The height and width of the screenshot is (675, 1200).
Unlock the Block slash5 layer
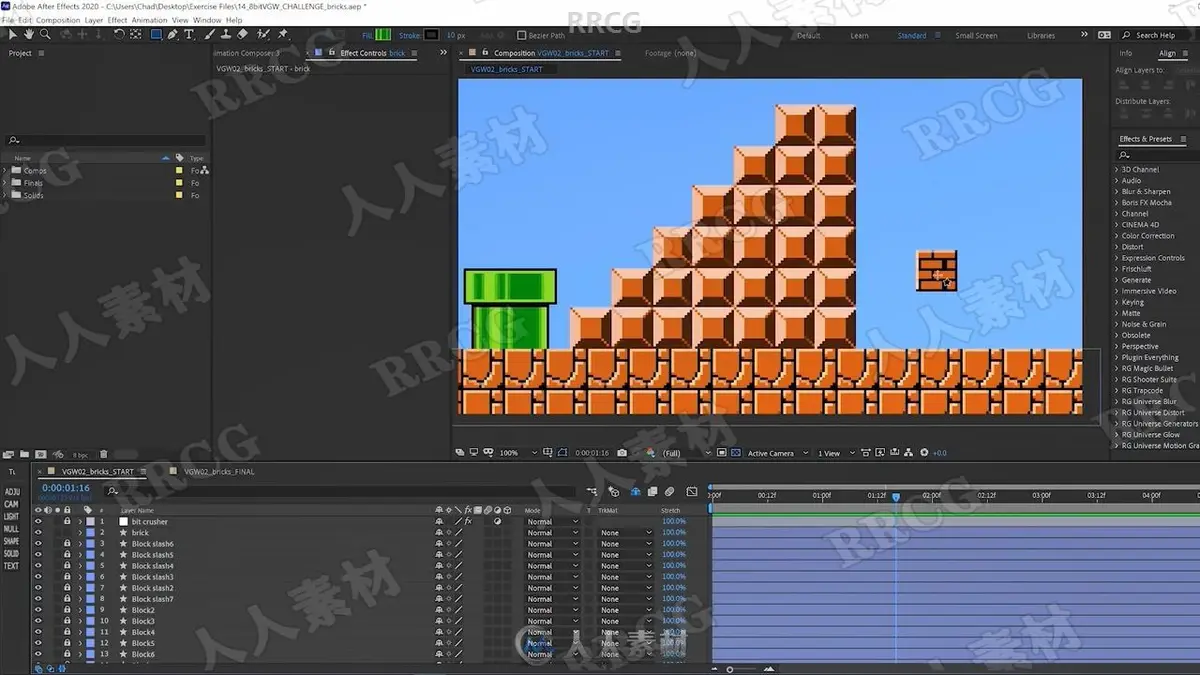tap(67, 555)
